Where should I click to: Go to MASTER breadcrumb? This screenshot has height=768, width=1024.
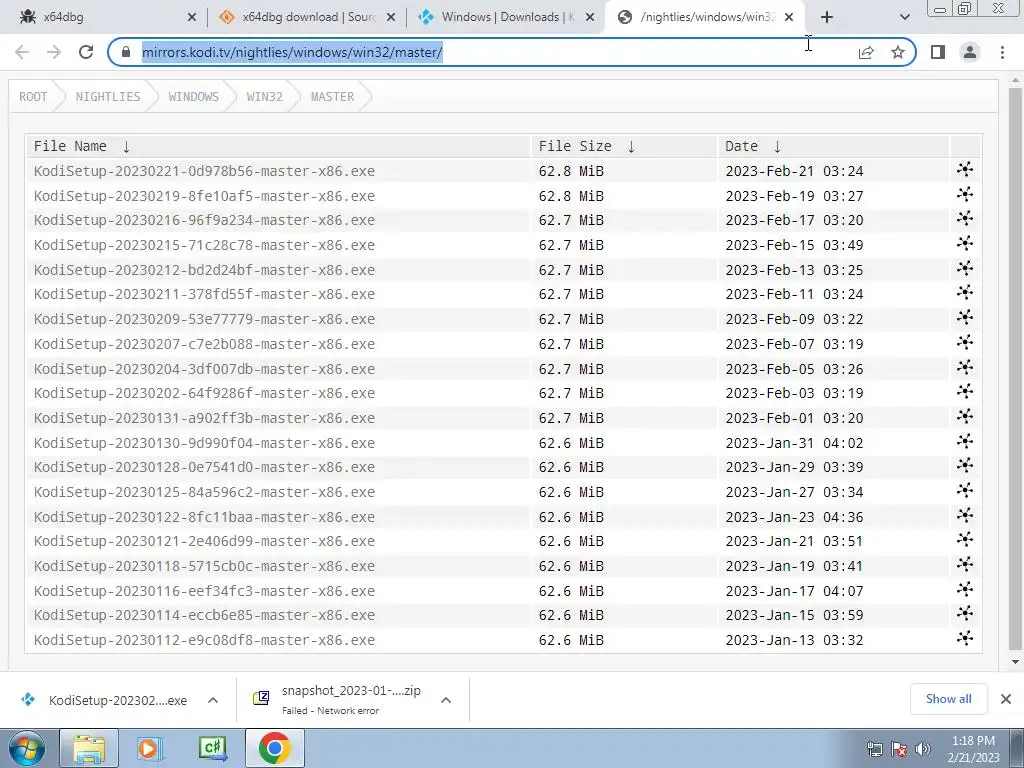point(332,97)
